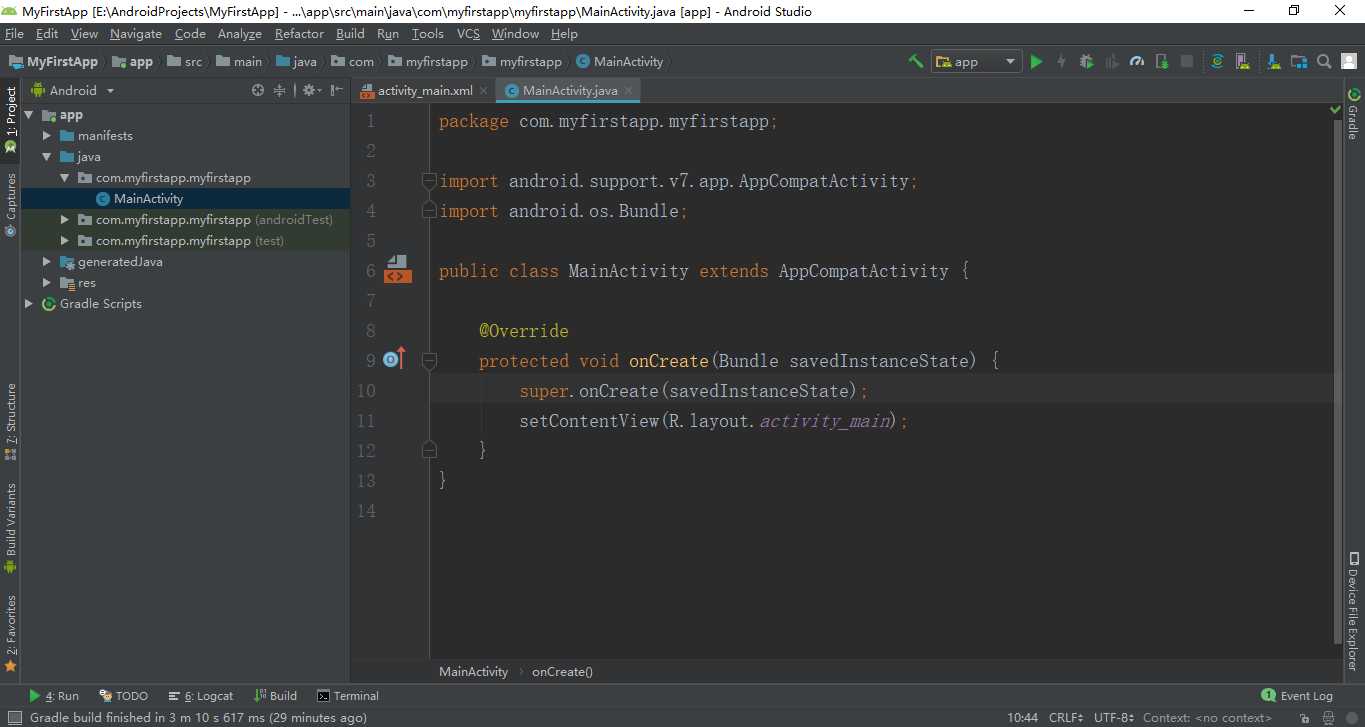Sync project with Gradle files icon
Image resolution: width=1365 pixels, height=727 pixels.
tap(1217, 62)
